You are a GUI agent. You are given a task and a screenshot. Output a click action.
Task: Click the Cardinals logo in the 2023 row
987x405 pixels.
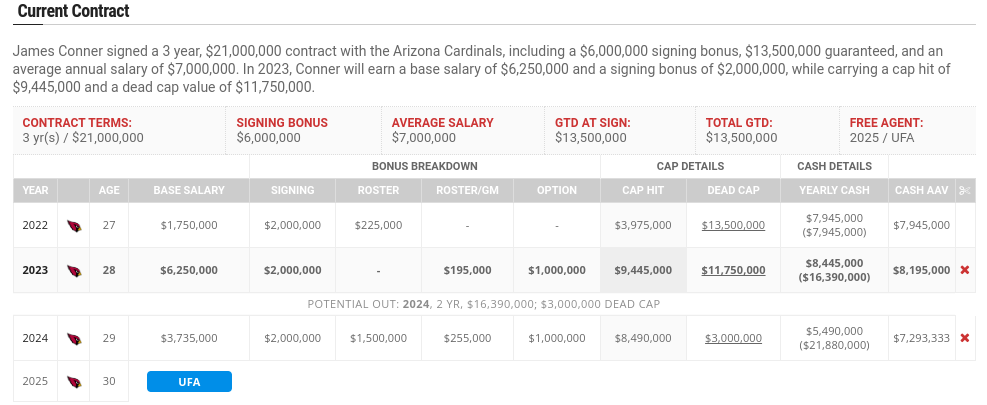pyautogui.click(x=74, y=271)
